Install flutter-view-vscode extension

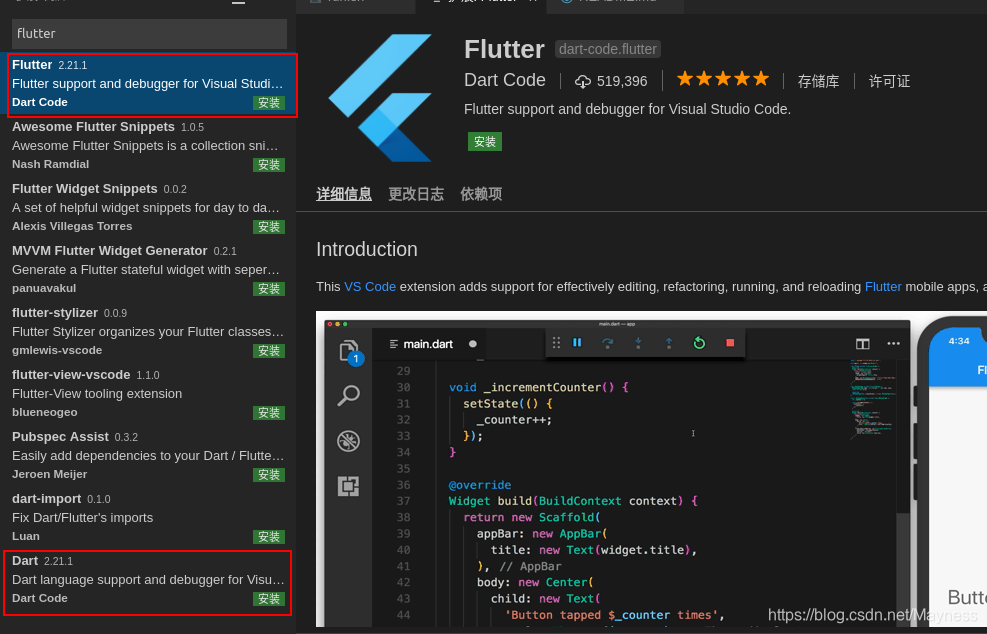tap(269, 413)
